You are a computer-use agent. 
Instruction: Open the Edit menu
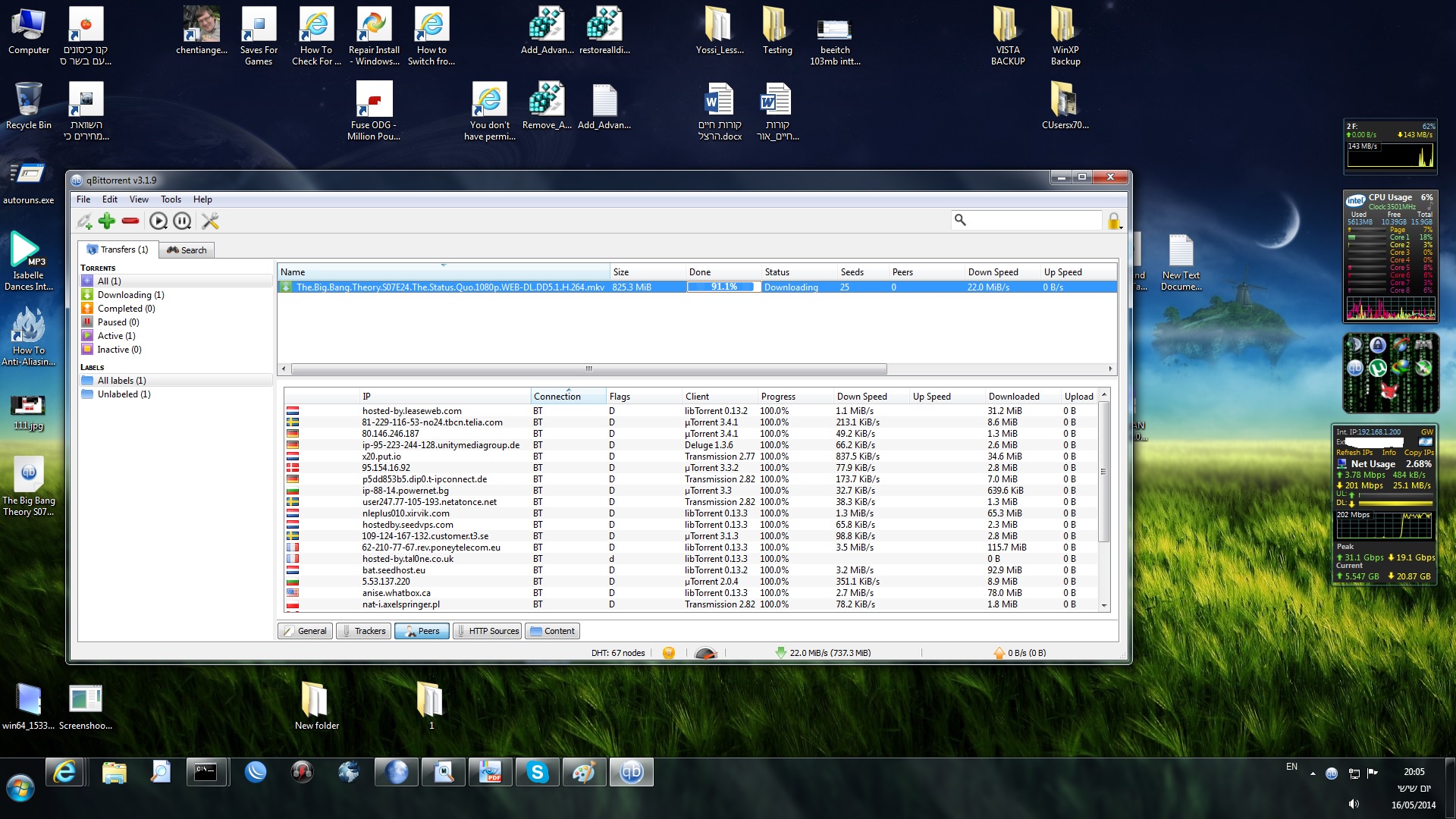pyautogui.click(x=110, y=199)
